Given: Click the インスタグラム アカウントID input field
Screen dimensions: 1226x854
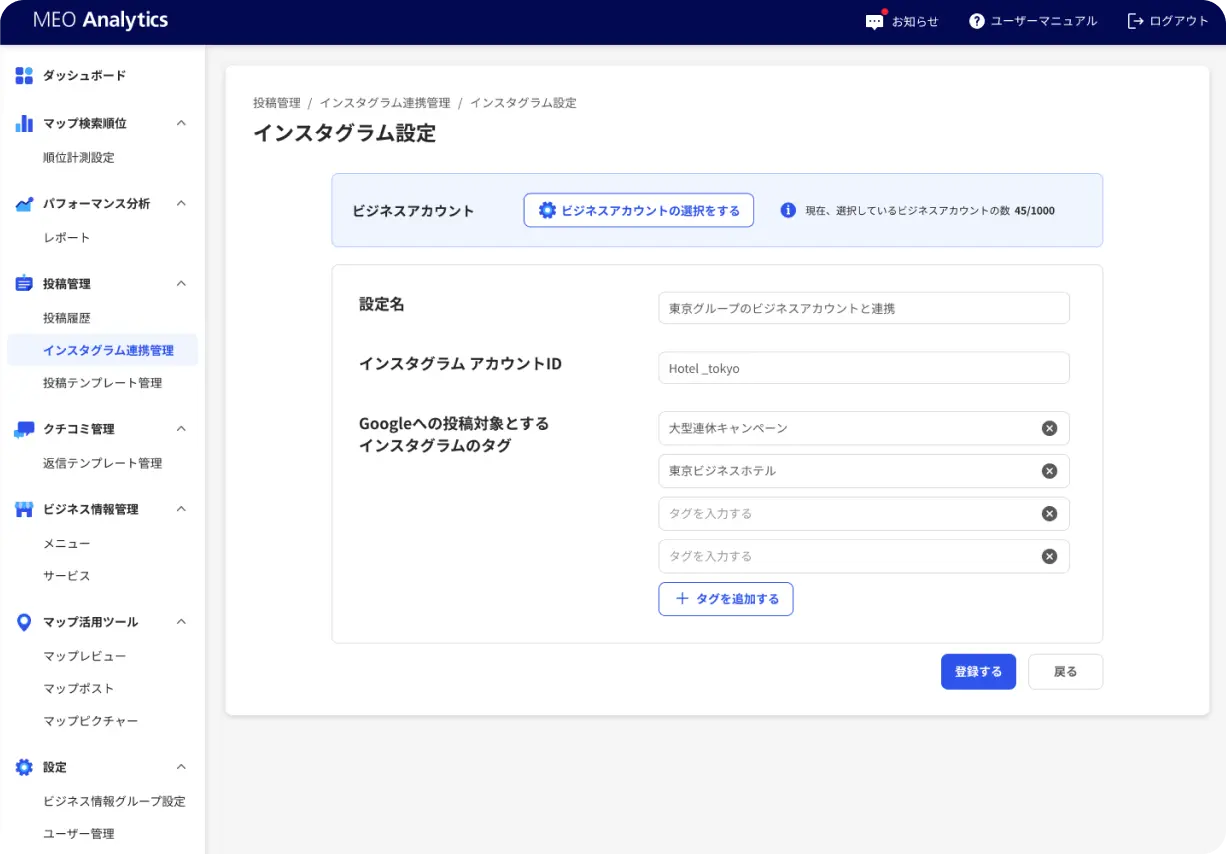Looking at the screenshot, I should pyautogui.click(x=863, y=368).
